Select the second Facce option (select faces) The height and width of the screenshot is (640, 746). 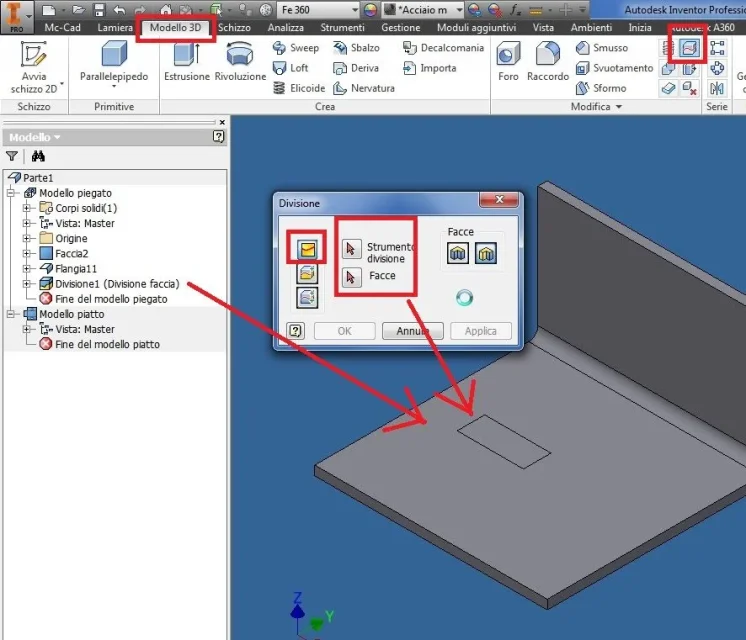point(486,253)
